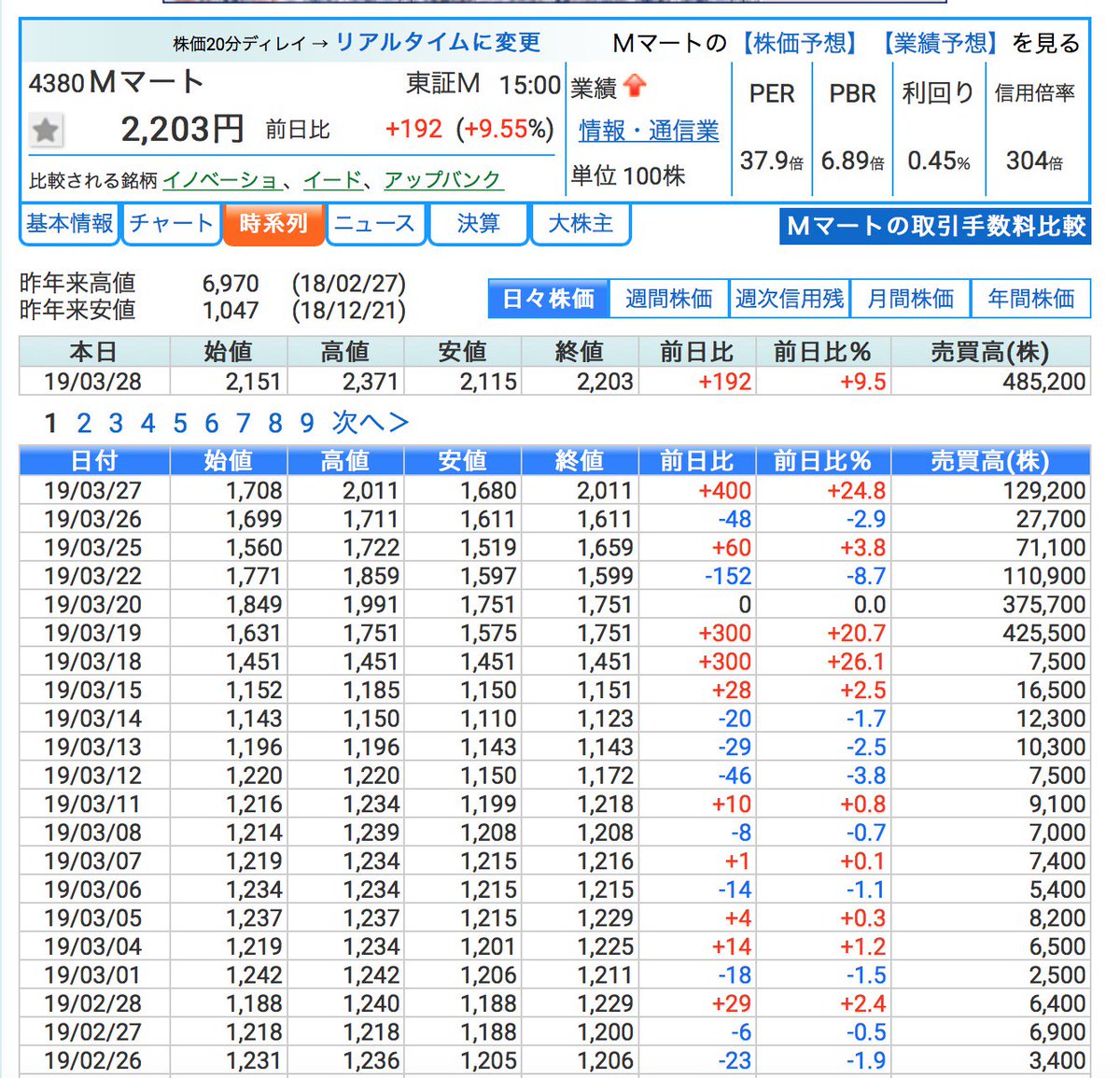
Task: Go to page 5
Action: 180,424
